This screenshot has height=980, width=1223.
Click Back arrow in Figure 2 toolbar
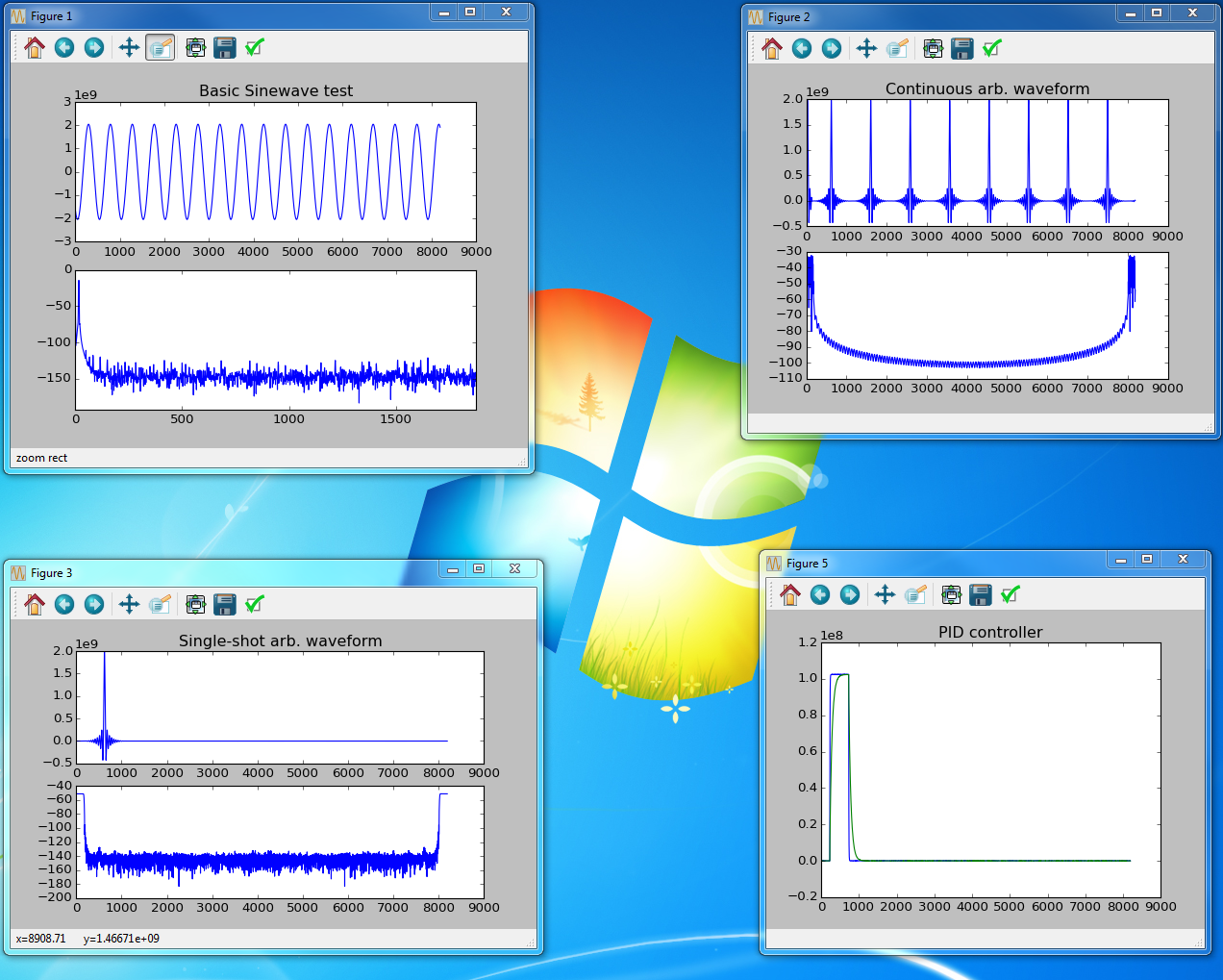[x=802, y=48]
